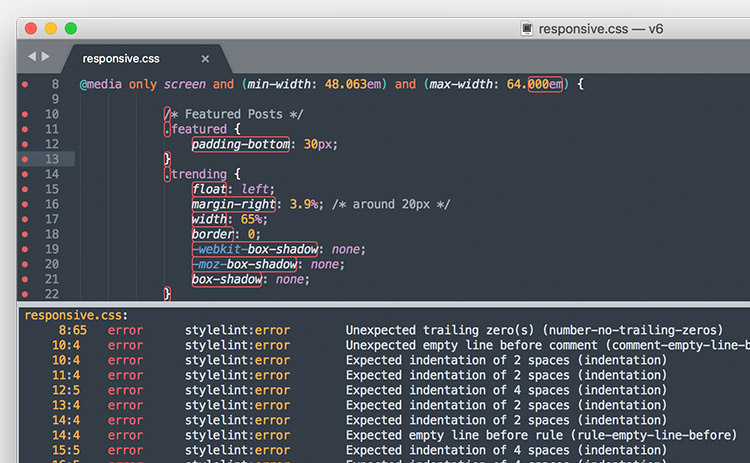Click the lint error dot on line 22
The image size is (750, 463).
pos(25,294)
